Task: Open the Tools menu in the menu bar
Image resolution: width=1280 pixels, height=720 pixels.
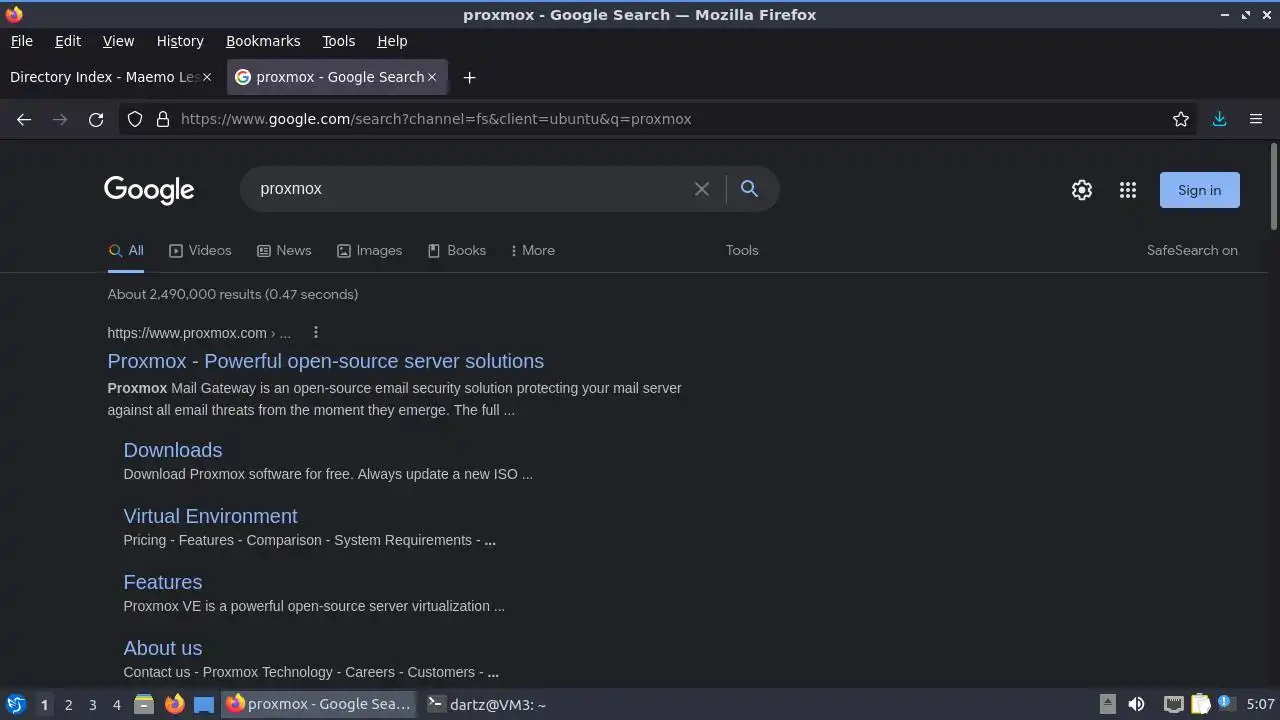Action: pyautogui.click(x=338, y=41)
